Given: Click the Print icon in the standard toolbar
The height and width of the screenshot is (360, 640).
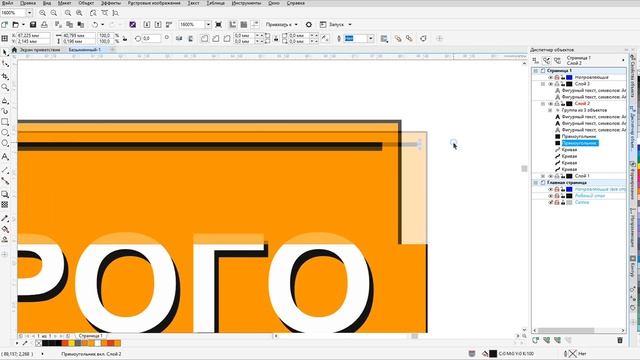Looking at the screenshot, I should pos(44,25).
